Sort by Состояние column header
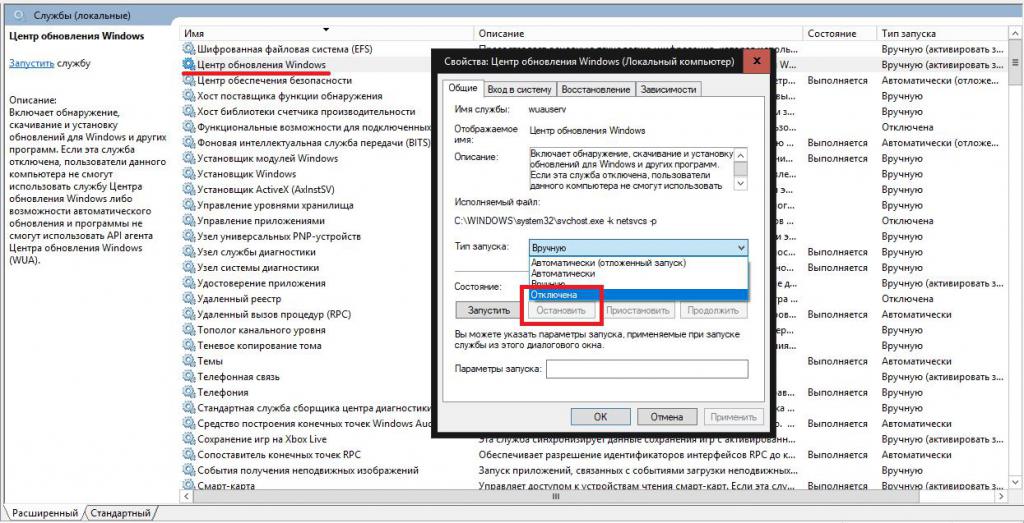The height and width of the screenshot is (523, 1024). pos(840,33)
